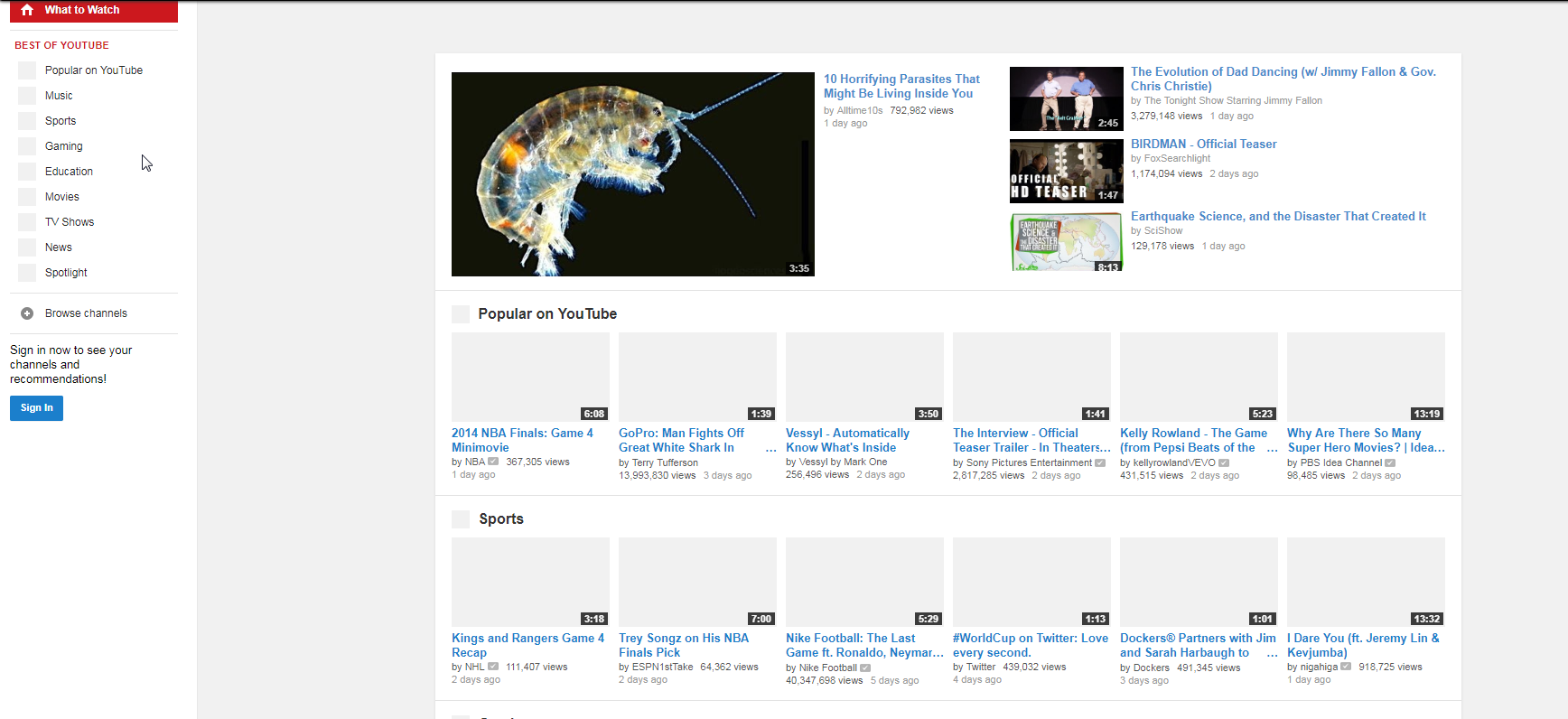Select TV Shows from the sidebar
The width and height of the screenshot is (1568, 719).
click(x=69, y=222)
